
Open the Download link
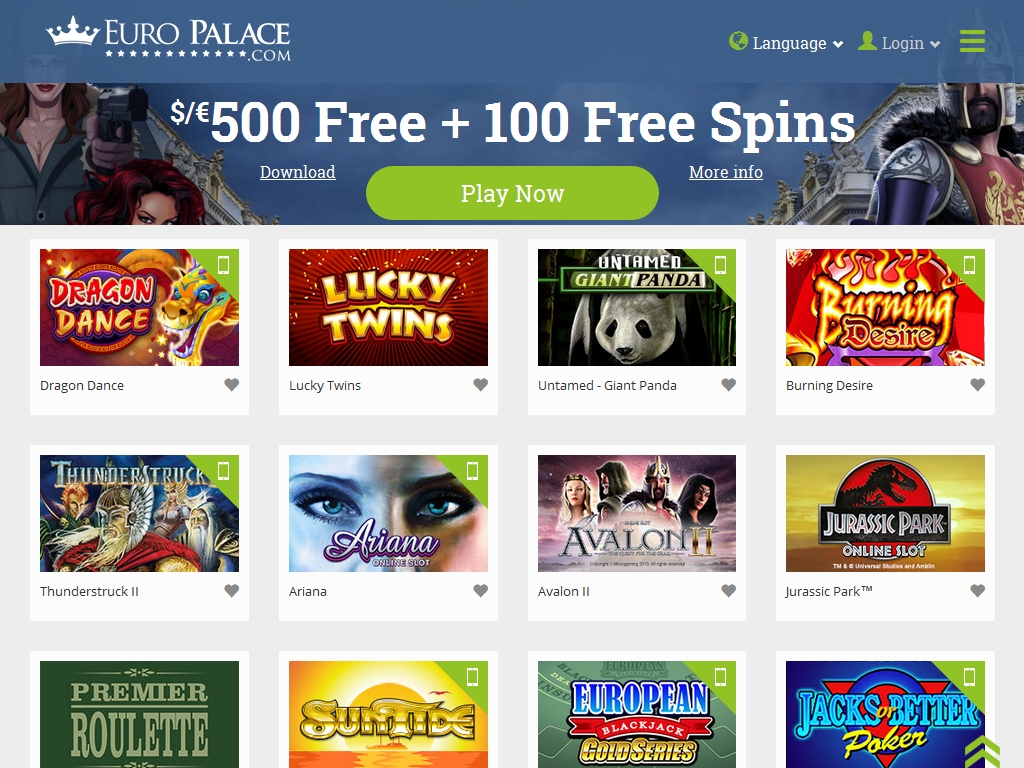pyautogui.click(x=297, y=172)
